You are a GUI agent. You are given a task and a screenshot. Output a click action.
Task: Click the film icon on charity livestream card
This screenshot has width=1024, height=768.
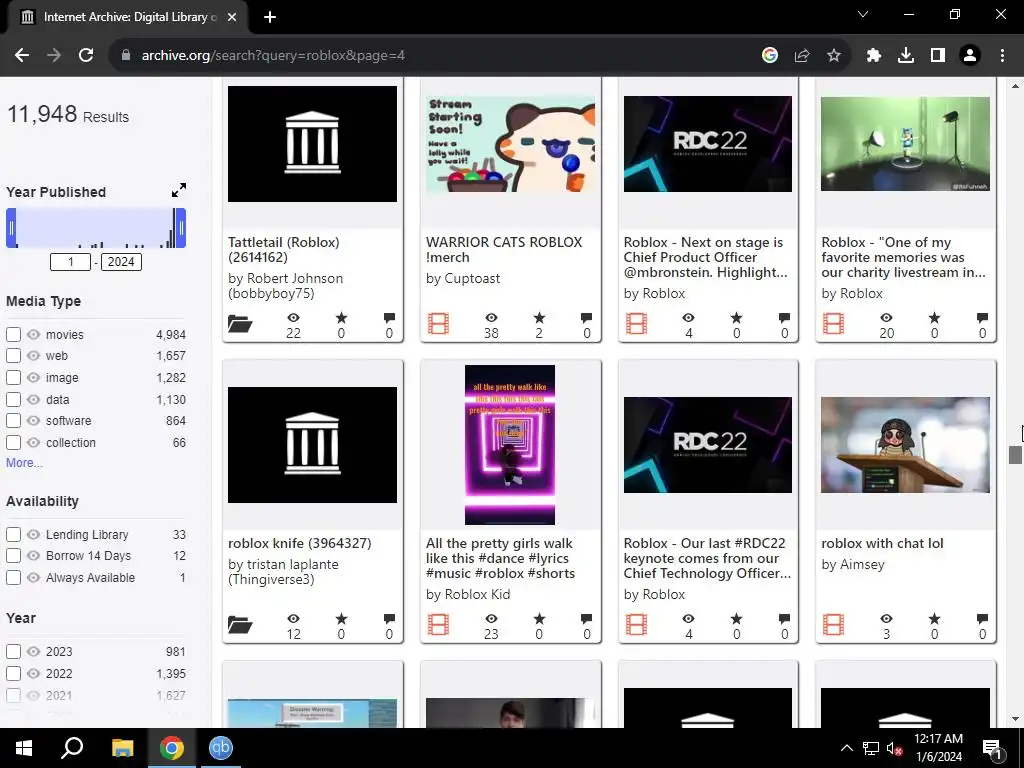(833, 324)
